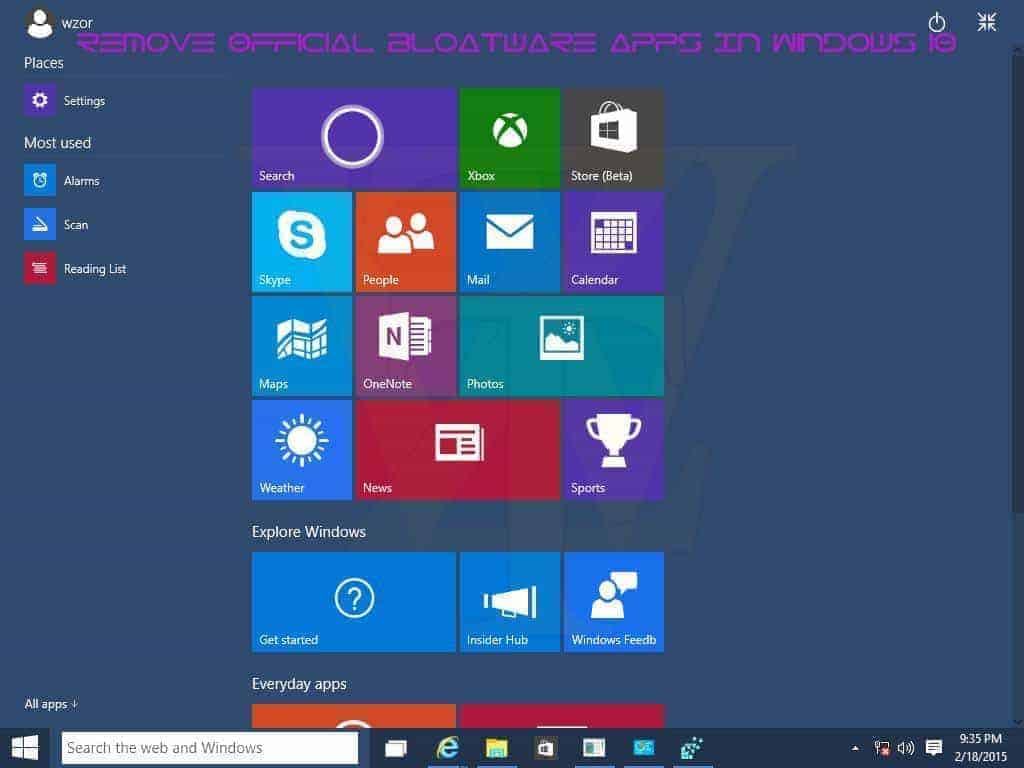The height and width of the screenshot is (768, 1024).
Task: Open the Skype tile
Action: click(x=302, y=242)
